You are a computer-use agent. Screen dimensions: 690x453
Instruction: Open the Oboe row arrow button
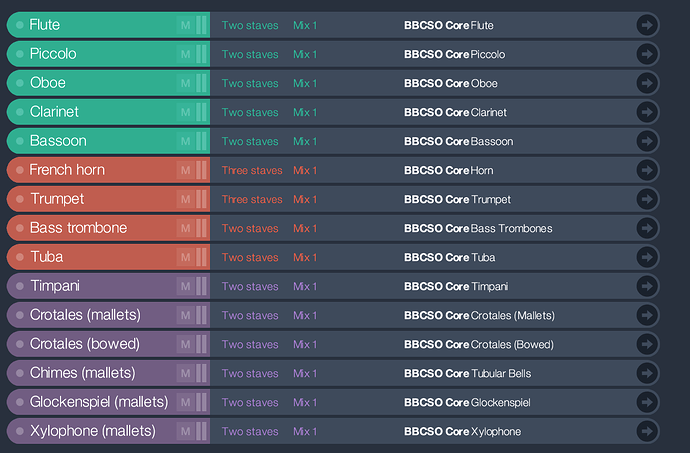647,83
